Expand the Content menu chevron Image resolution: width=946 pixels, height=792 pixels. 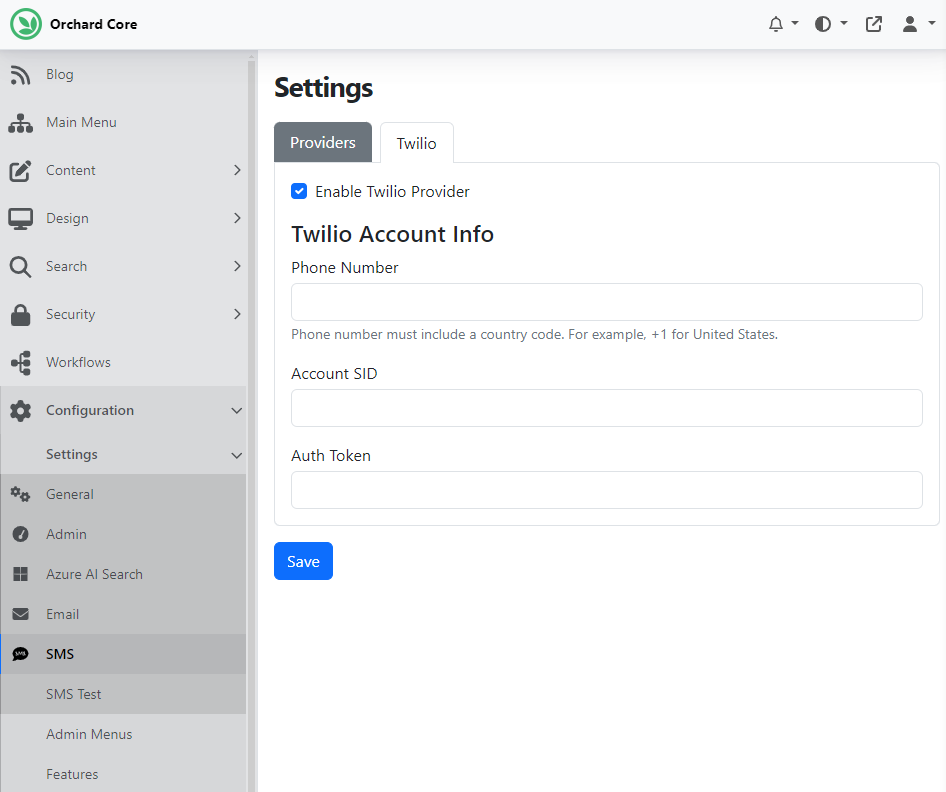[x=237, y=170]
